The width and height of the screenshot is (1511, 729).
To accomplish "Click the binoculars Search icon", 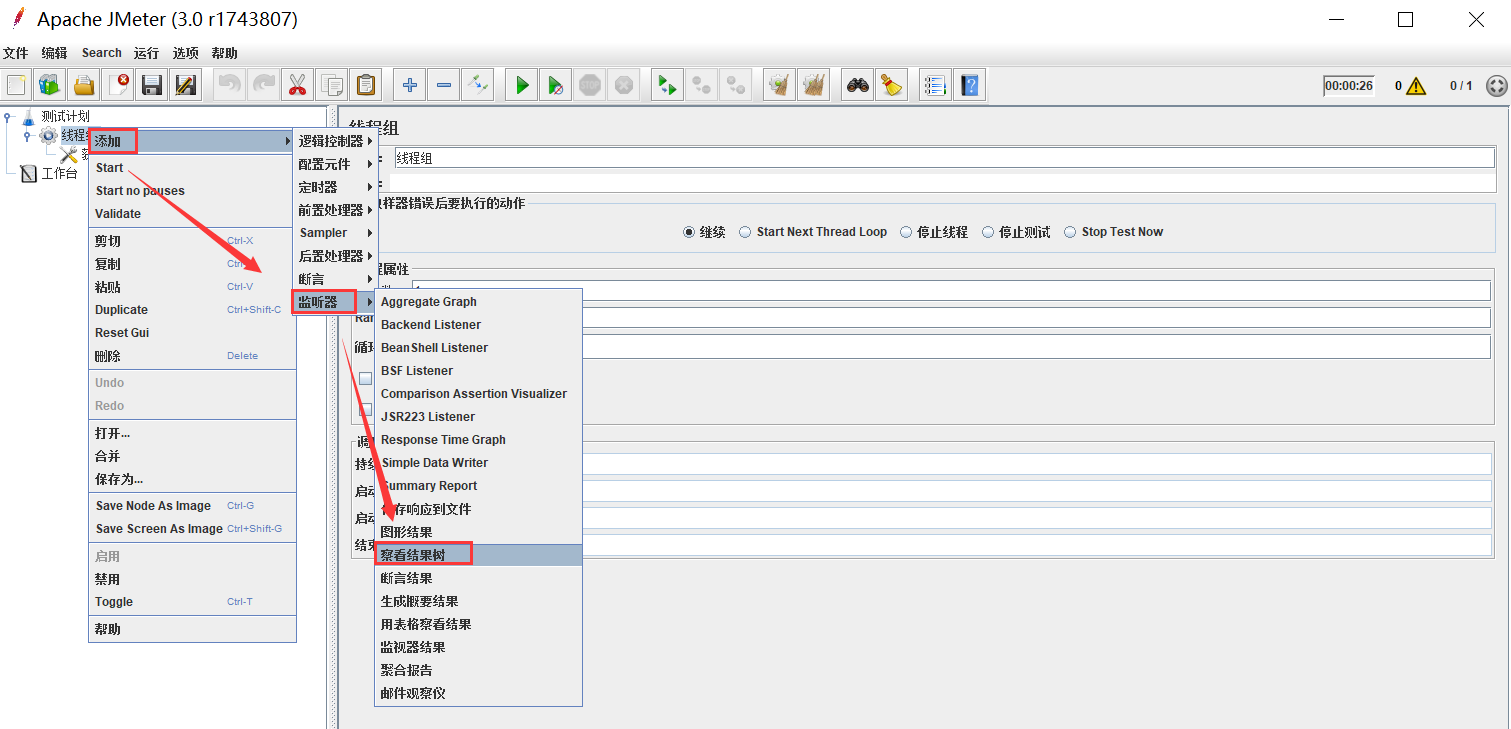I will (857, 86).
